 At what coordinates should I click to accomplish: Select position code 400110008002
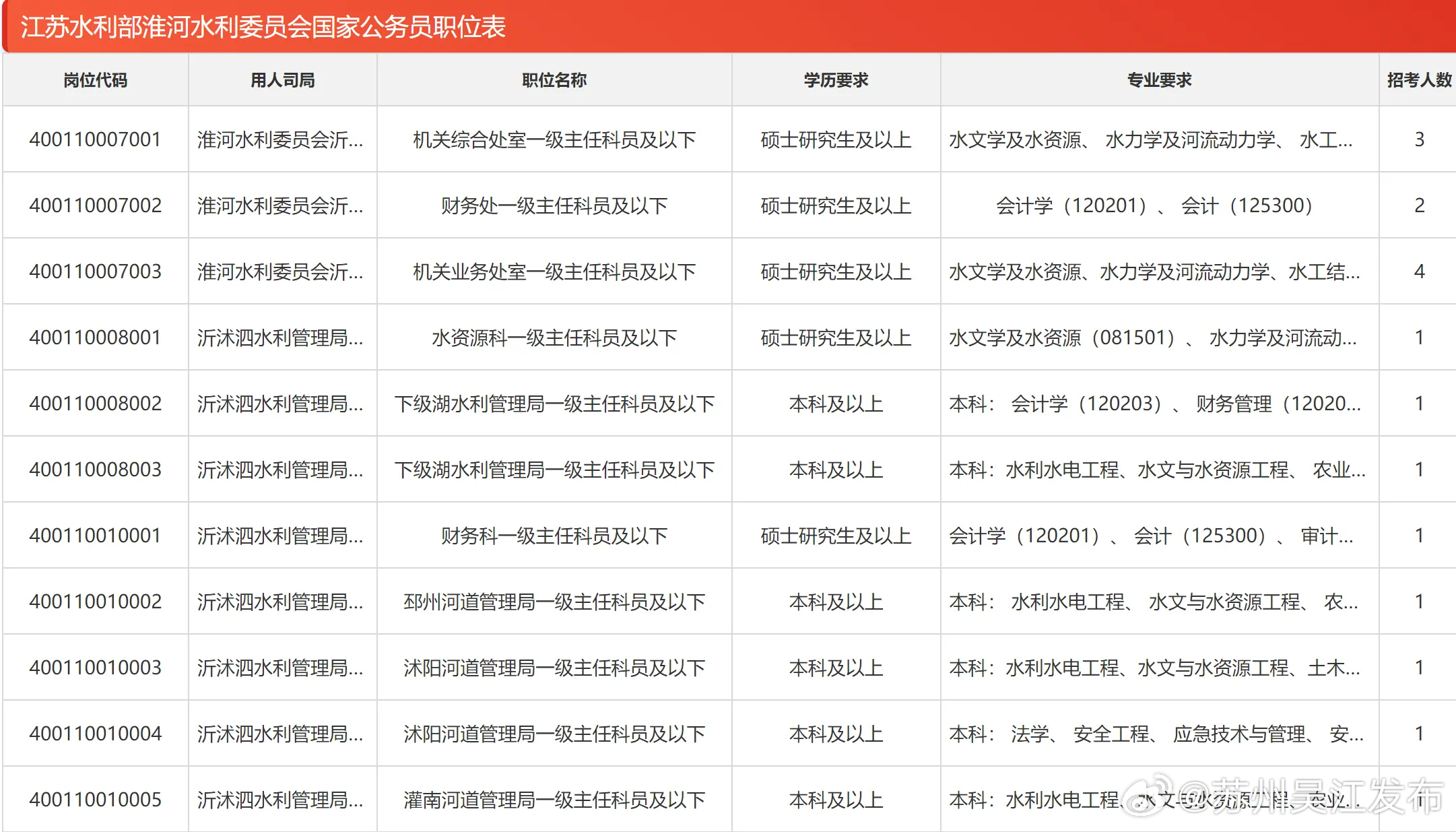95,404
